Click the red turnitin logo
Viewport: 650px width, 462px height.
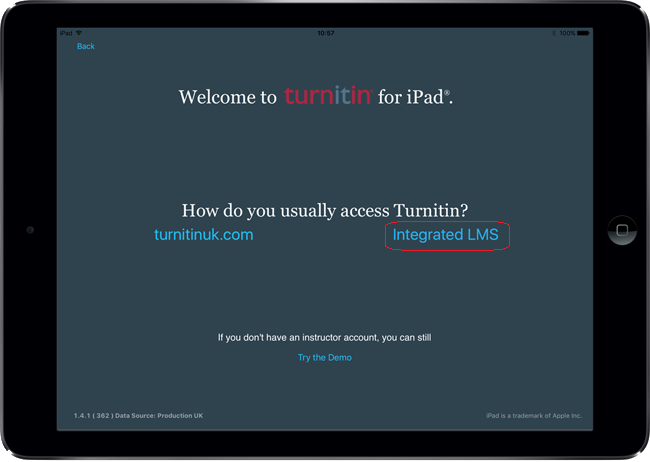click(x=328, y=96)
